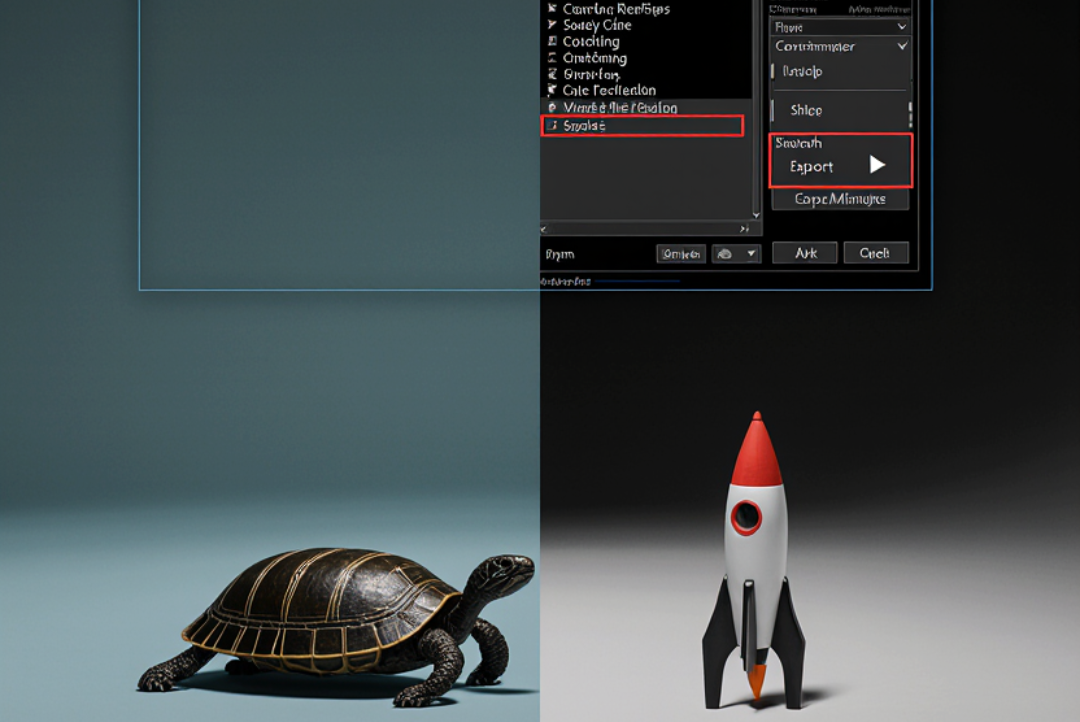Expand the Container dropdown
1080x722 pixels.
(x=838, y=46)
